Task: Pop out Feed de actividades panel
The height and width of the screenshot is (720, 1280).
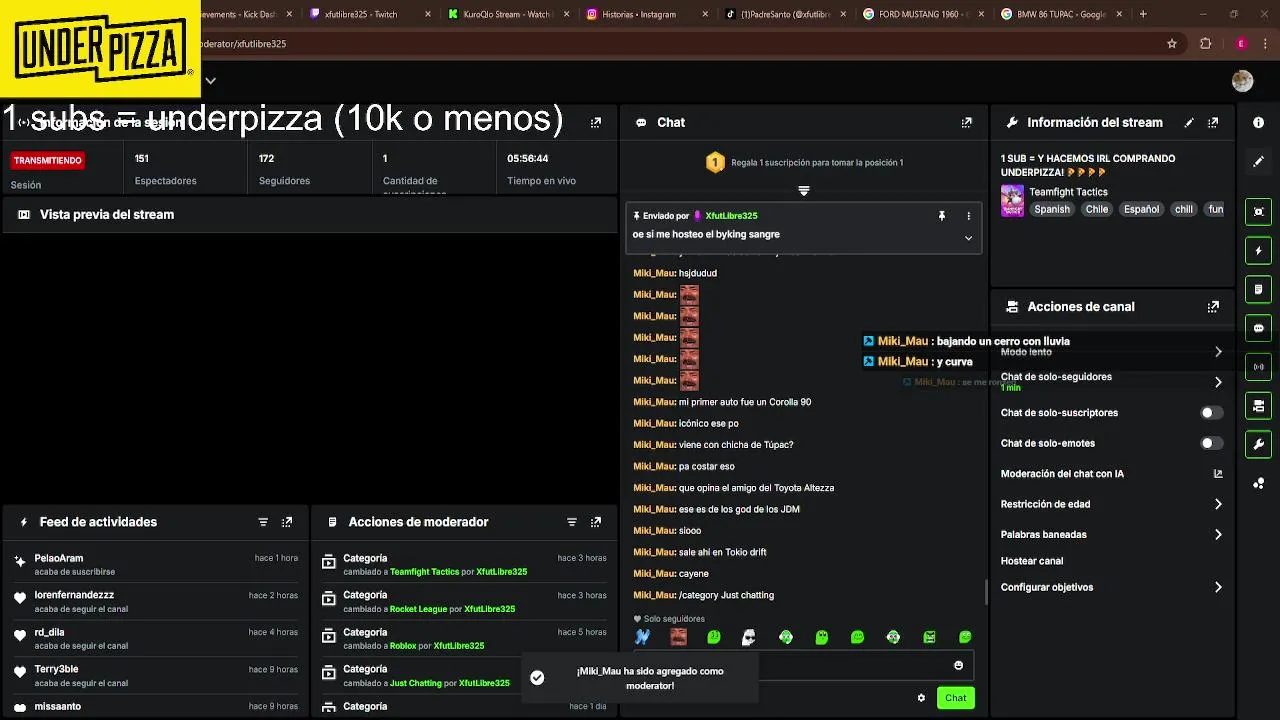Action: pyautogui.click(x=287, y=522)
